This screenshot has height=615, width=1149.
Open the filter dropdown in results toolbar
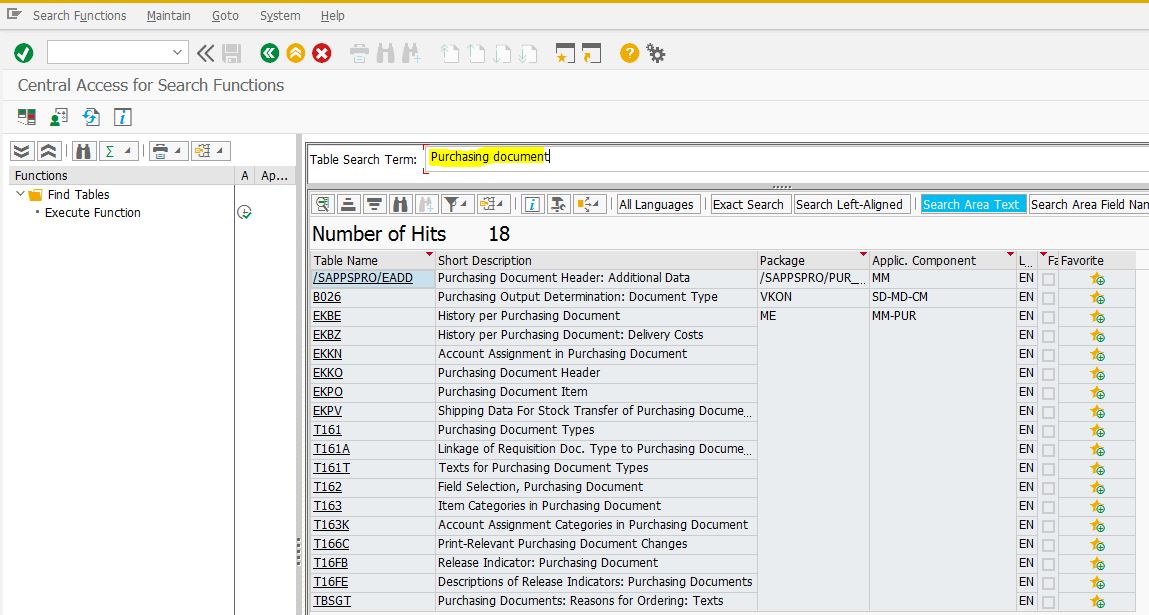[456, 204]
